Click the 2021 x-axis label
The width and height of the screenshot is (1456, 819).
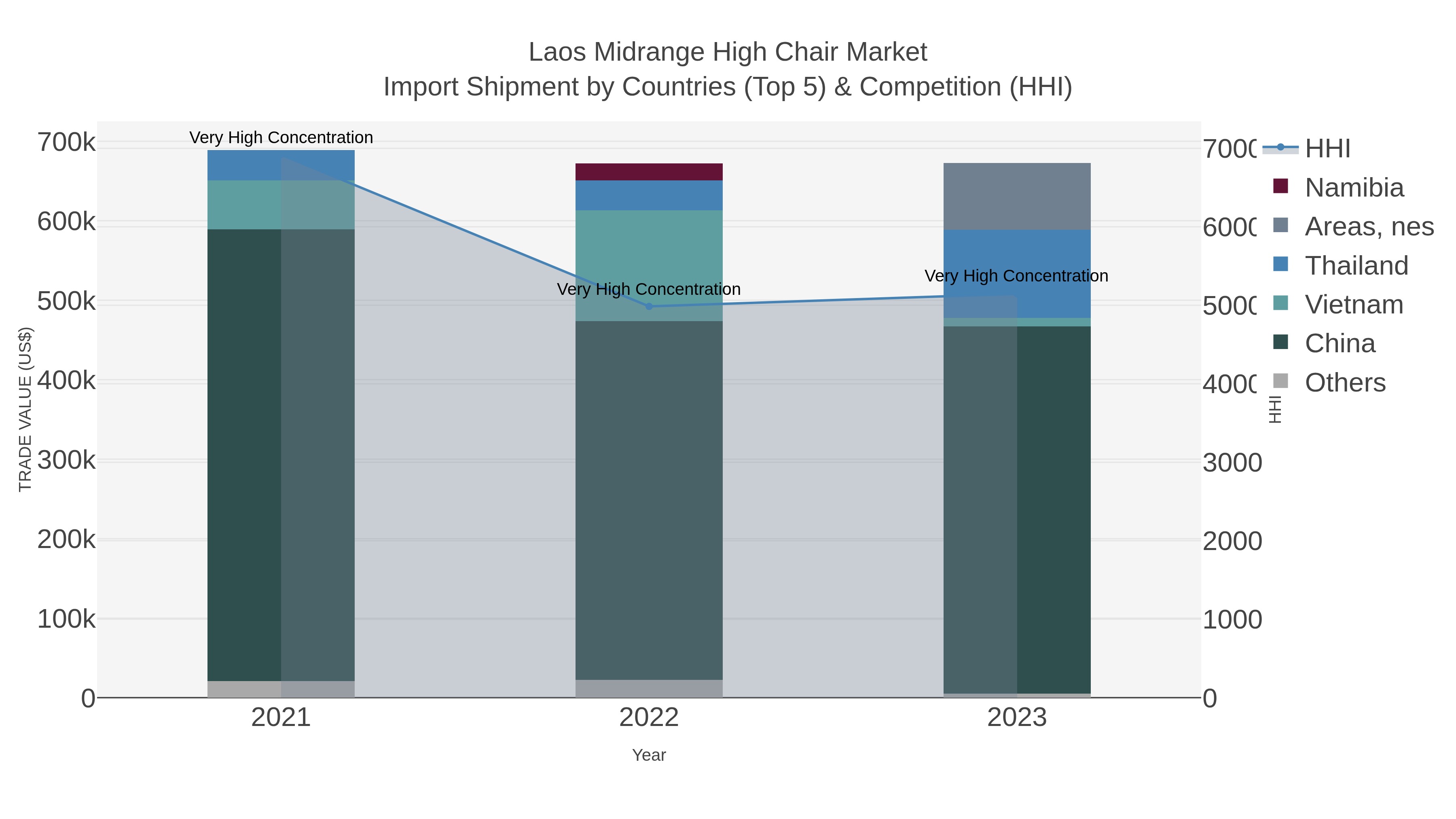pos(281,717)
